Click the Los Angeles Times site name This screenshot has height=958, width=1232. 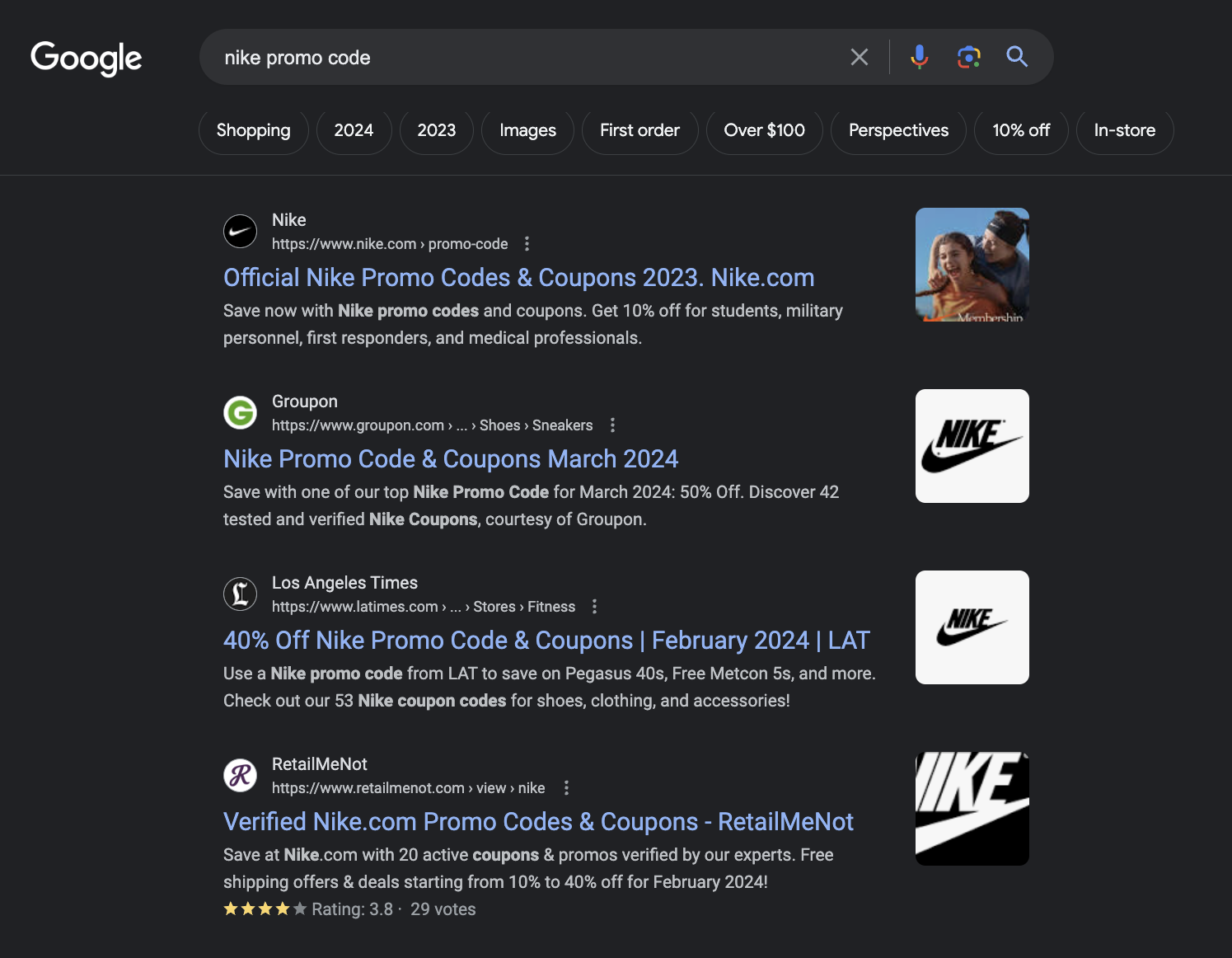point(345,583)
